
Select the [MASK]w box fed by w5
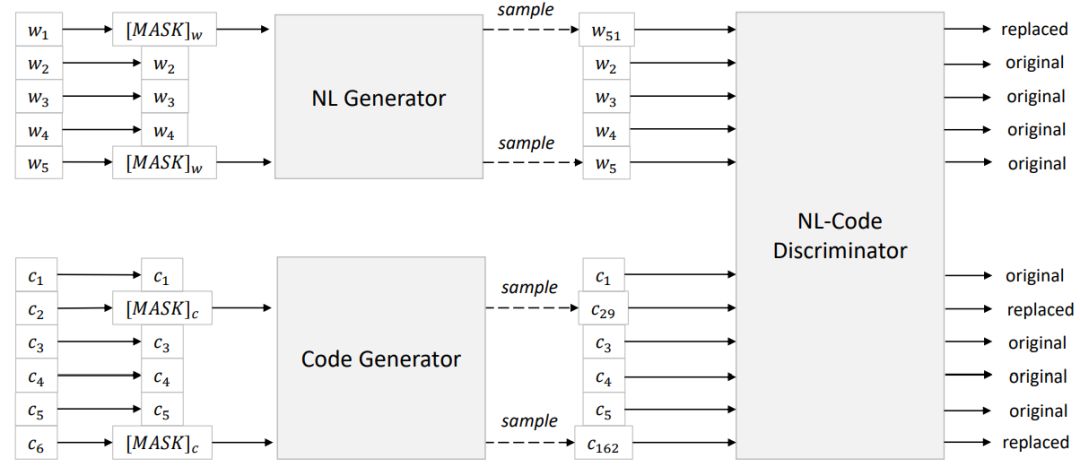click(x=163, y=161)
